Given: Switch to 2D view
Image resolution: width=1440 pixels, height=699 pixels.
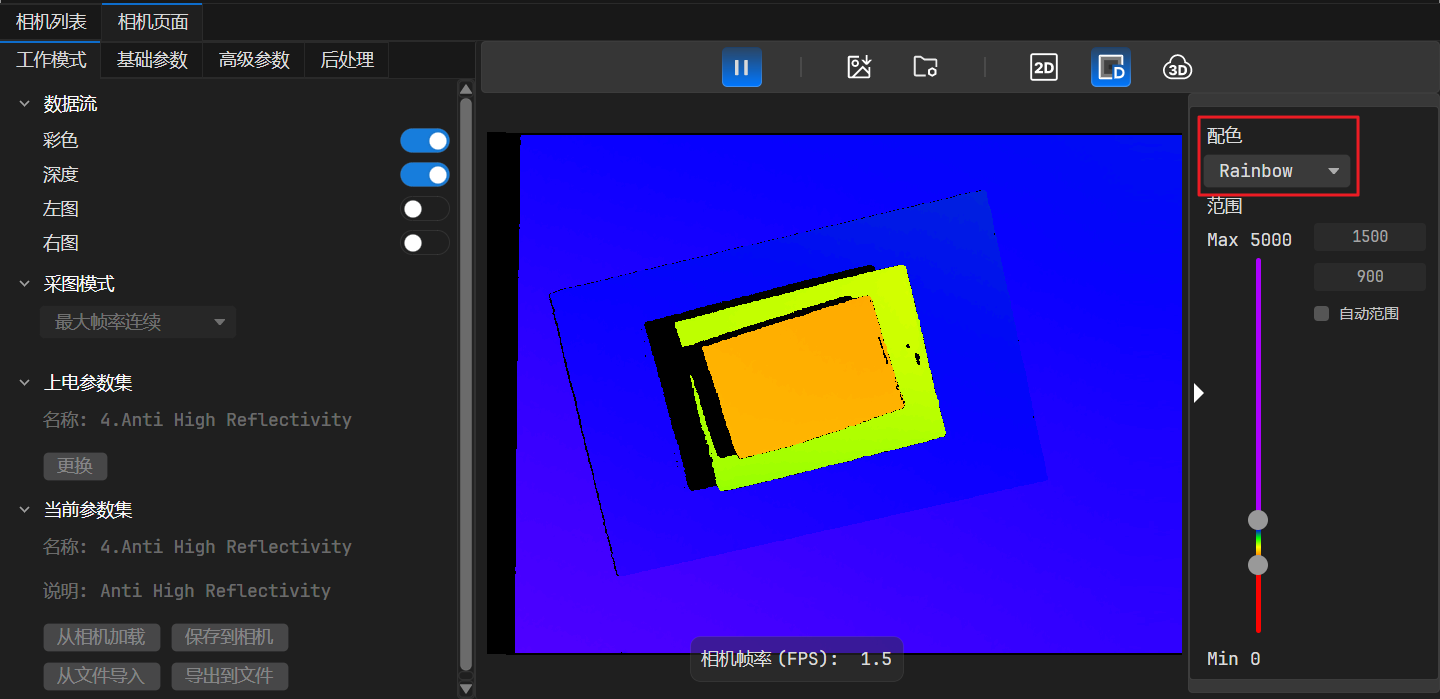Looking at the screenshot, I should 1043,68.
